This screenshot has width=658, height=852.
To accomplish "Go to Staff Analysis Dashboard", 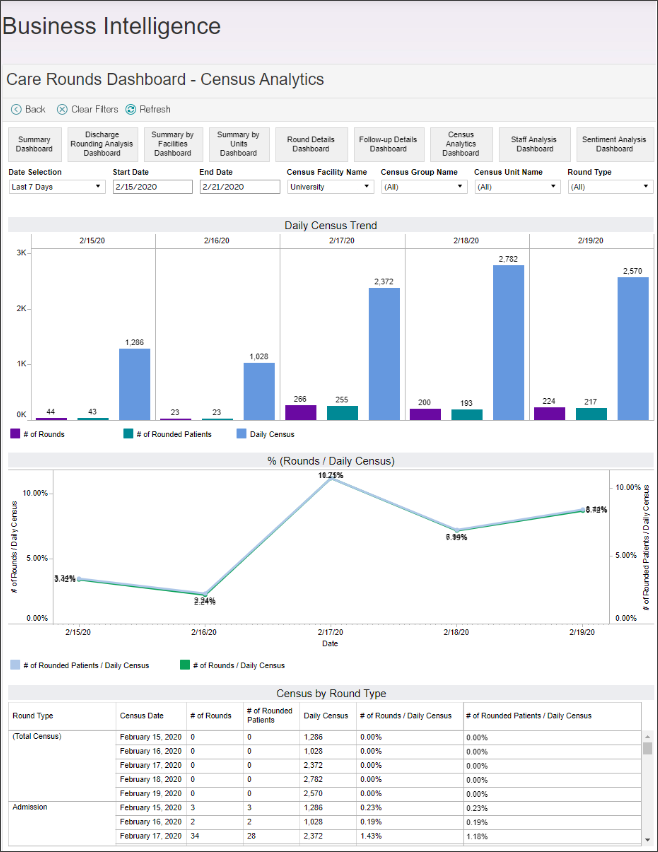I will pyautogui.click(x=534, y=144).
